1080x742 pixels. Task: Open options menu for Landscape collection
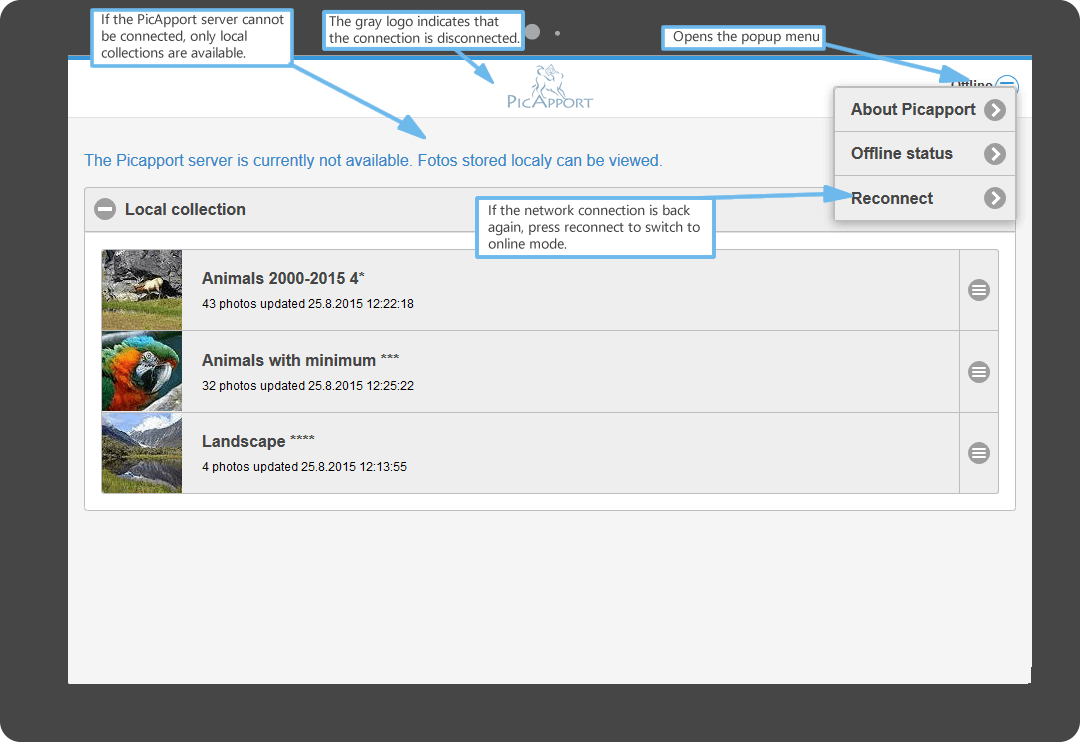pos(979,453)
